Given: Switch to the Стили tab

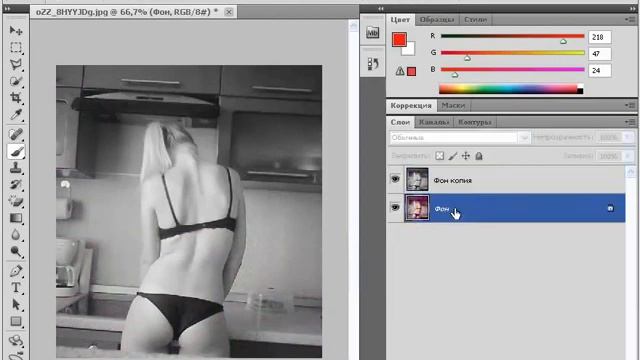Looking at the screenshot, I should 476,20.
